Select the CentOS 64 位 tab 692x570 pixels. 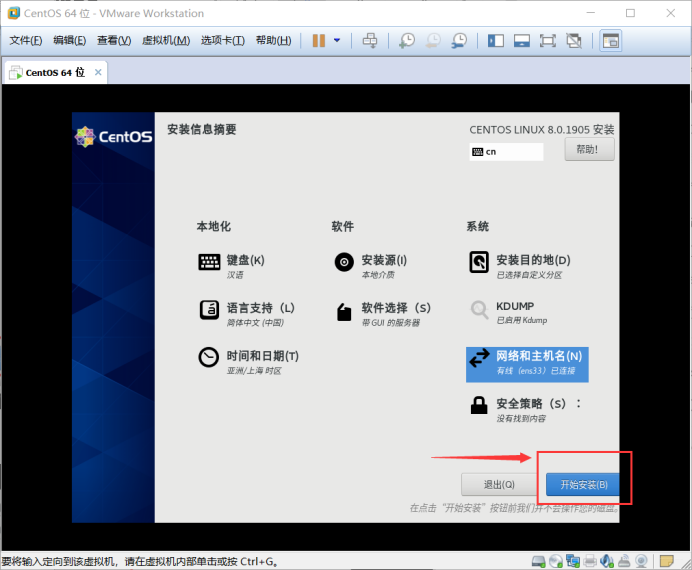point(55,72)
